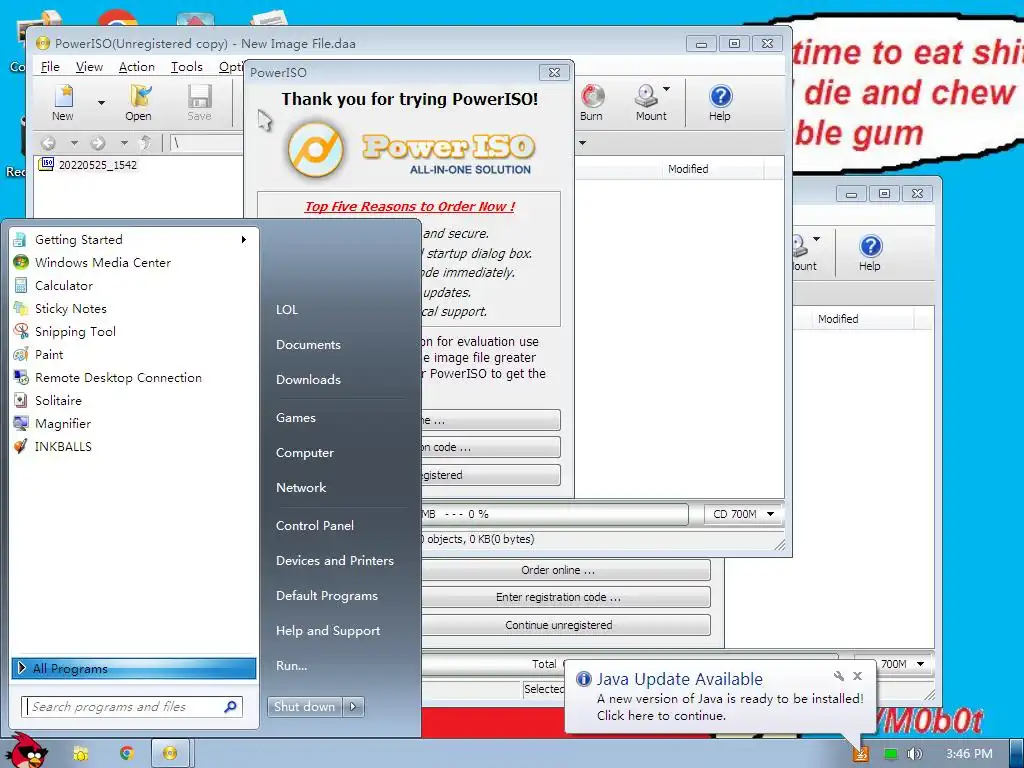Image resolution: width=1024 pixels, height=768 pixels.
Task: Open Downloads from Start menu
Action: click(308, 379)
